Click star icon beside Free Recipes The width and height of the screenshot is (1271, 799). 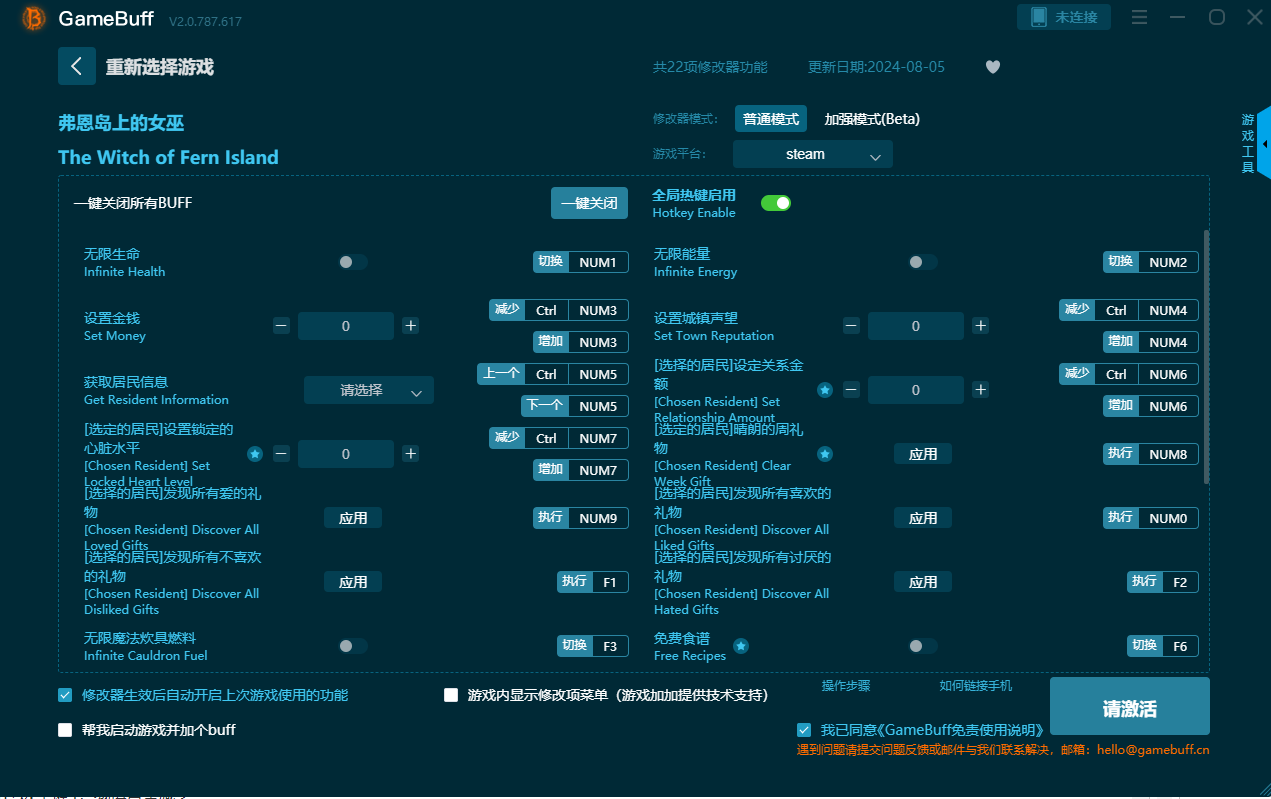click(x=741, y=646)
